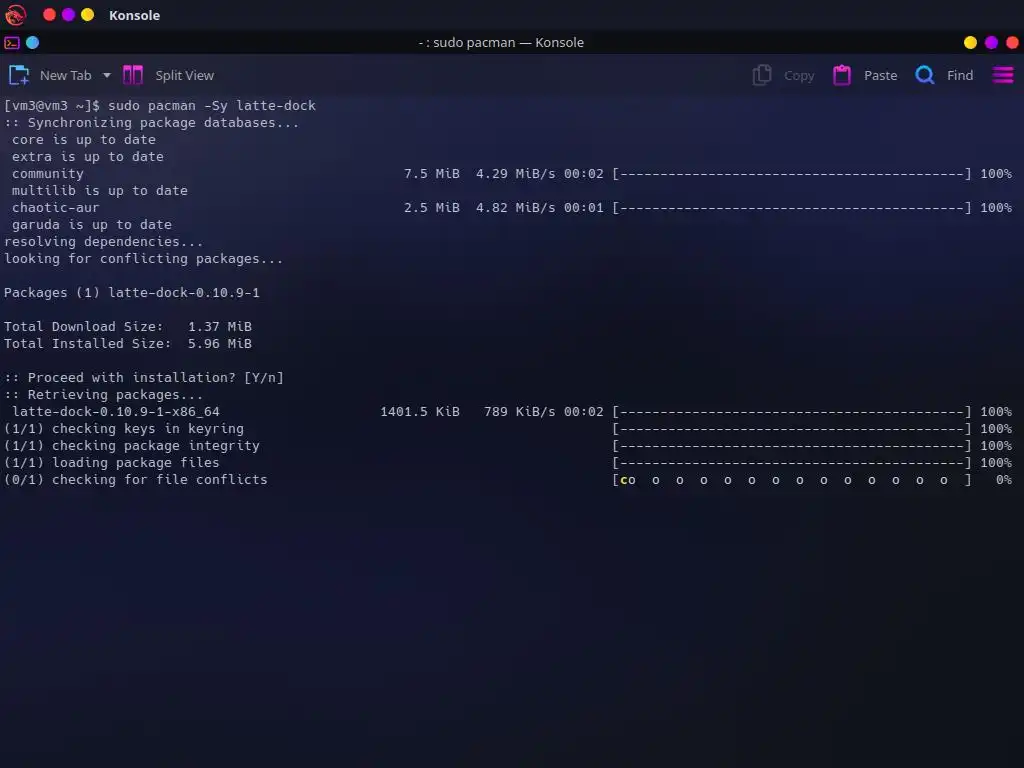Click the Konsole terminal icon in title bar

(x=12, y=43)
